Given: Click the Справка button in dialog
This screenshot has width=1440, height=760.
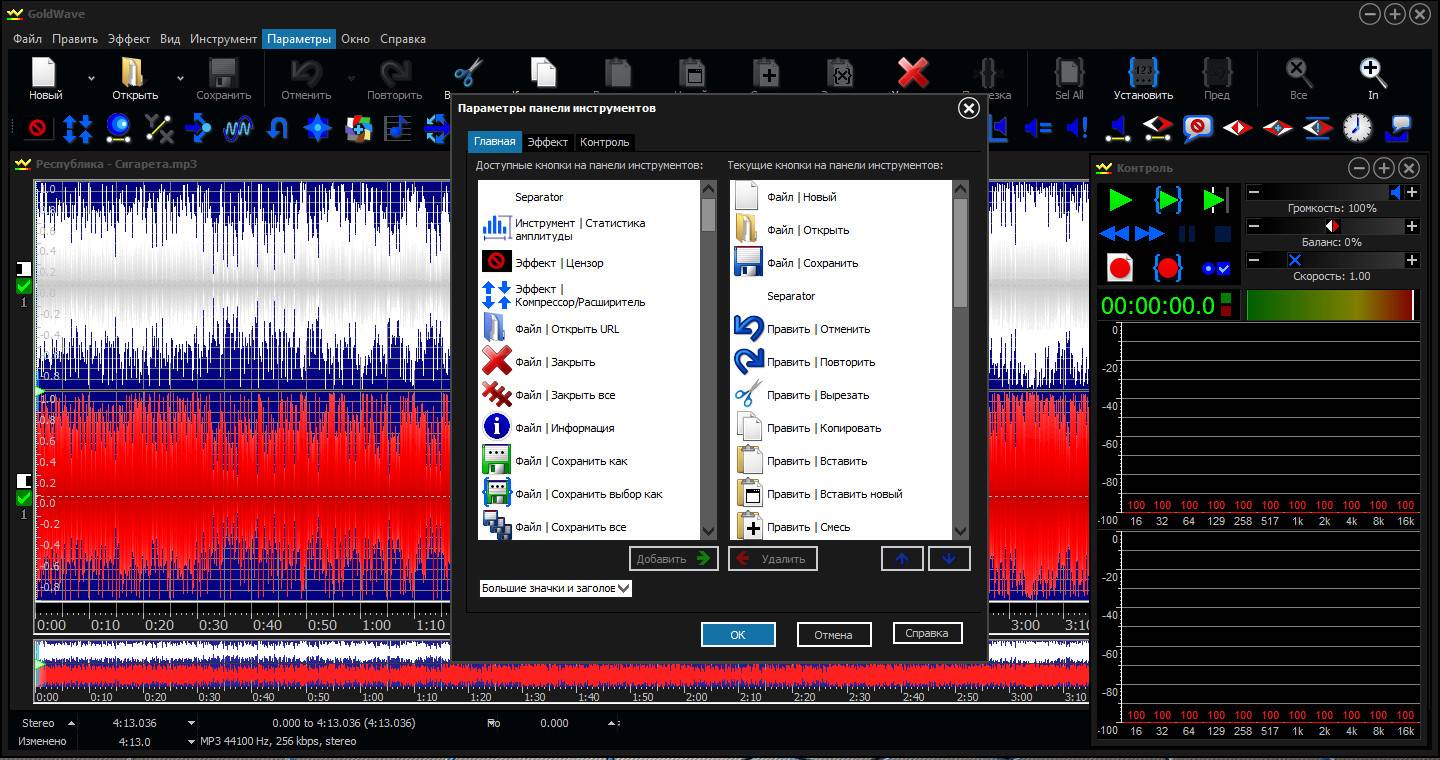Looking at the screenshot, I should [926, 633].
